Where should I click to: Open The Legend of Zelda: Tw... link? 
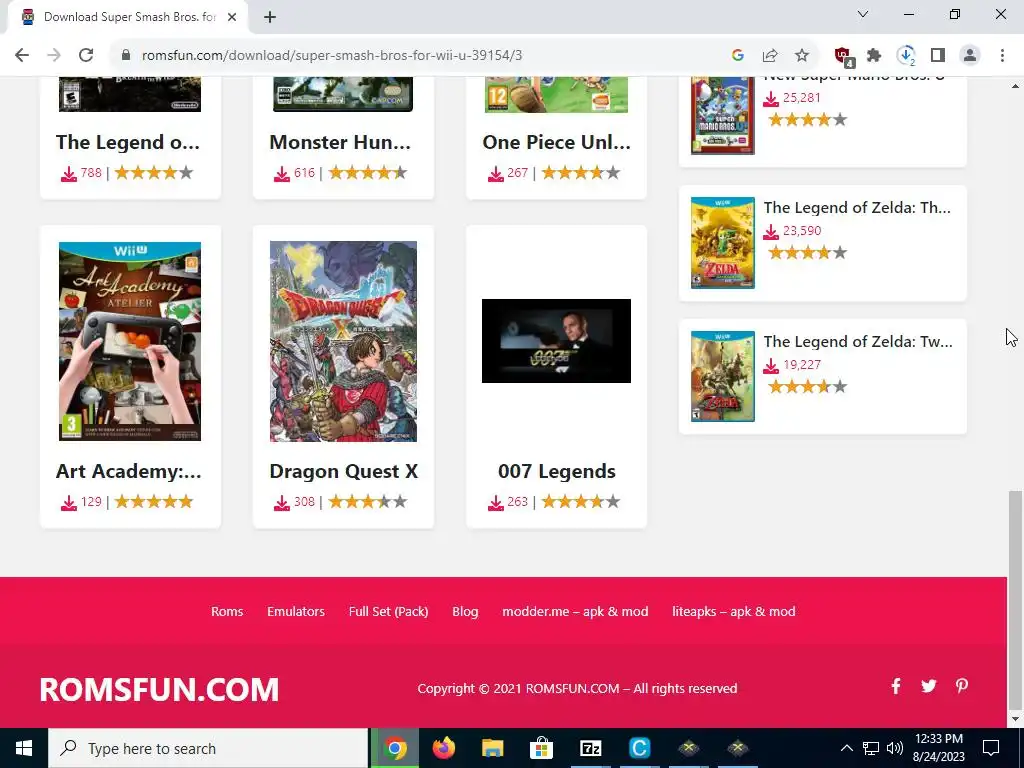point(858,342)
